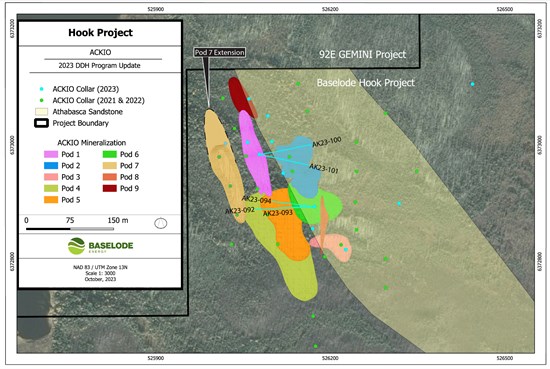Image resolution: width=550 pixels, height=369 pixels.
Task: Click the north arrow compass icon
Action: pyautogui.click(x=161, y=223)
